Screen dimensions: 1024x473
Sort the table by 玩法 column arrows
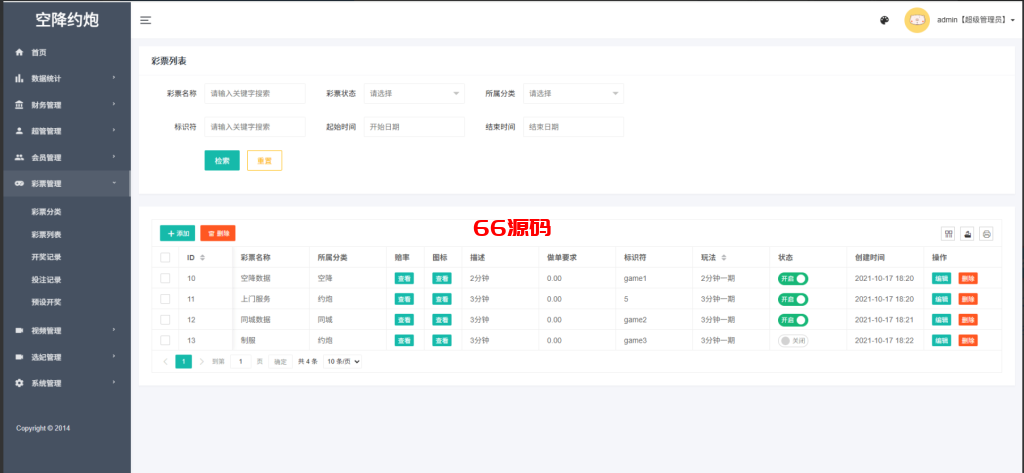724,257
